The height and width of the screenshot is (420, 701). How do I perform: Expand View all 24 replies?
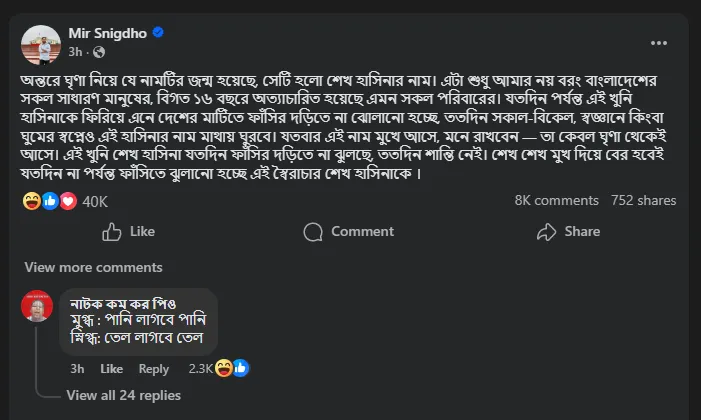point(123,395)
